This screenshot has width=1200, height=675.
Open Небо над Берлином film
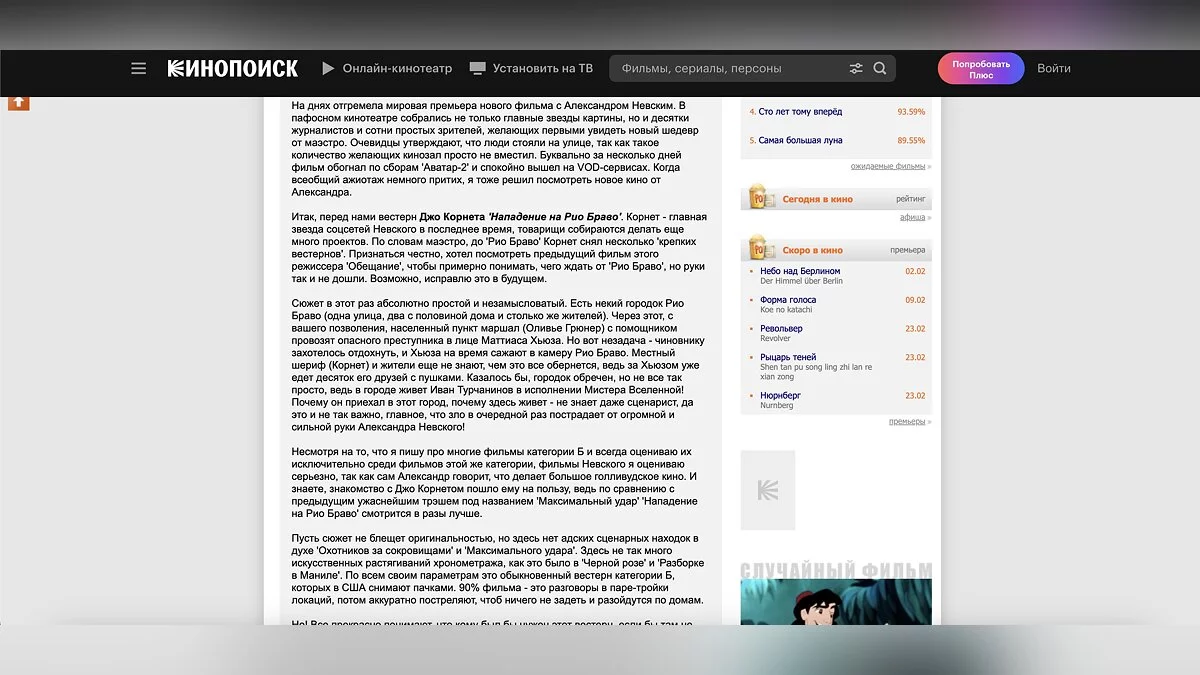800,271
